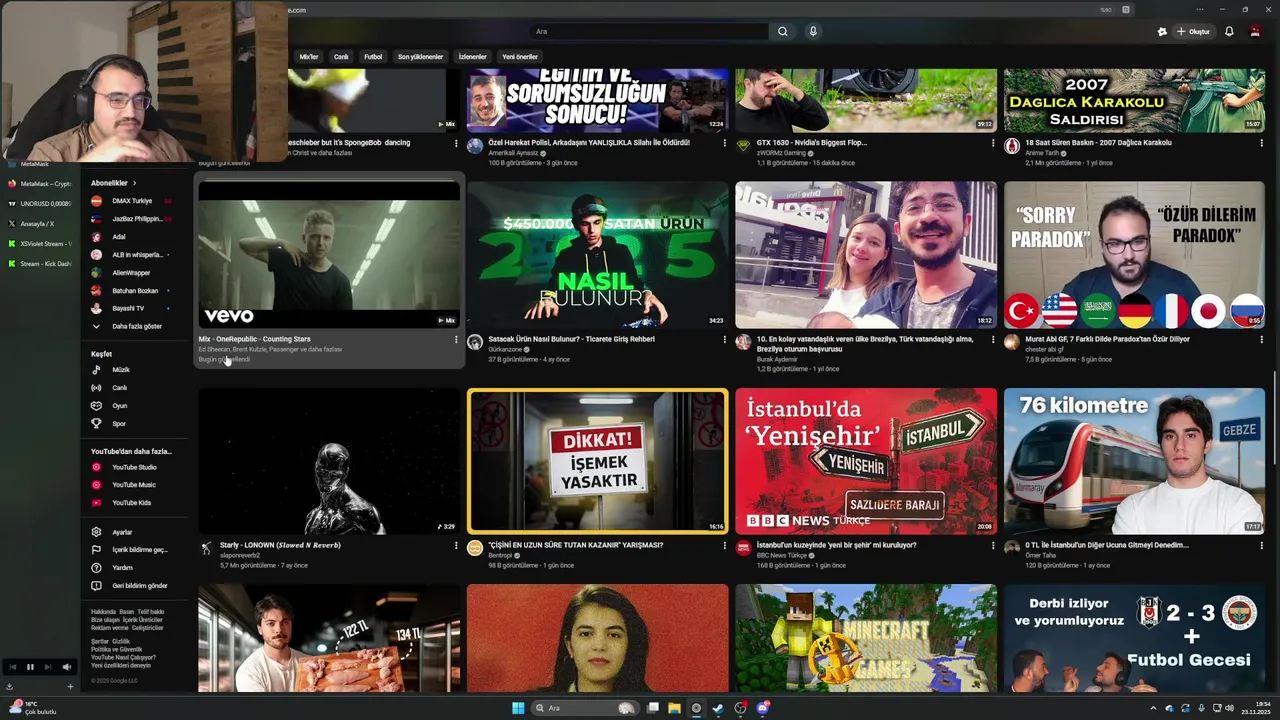Open options menu for Satacak Ürün Nasıl Bulunur video

pyautogui.click(x=725, y=340)
